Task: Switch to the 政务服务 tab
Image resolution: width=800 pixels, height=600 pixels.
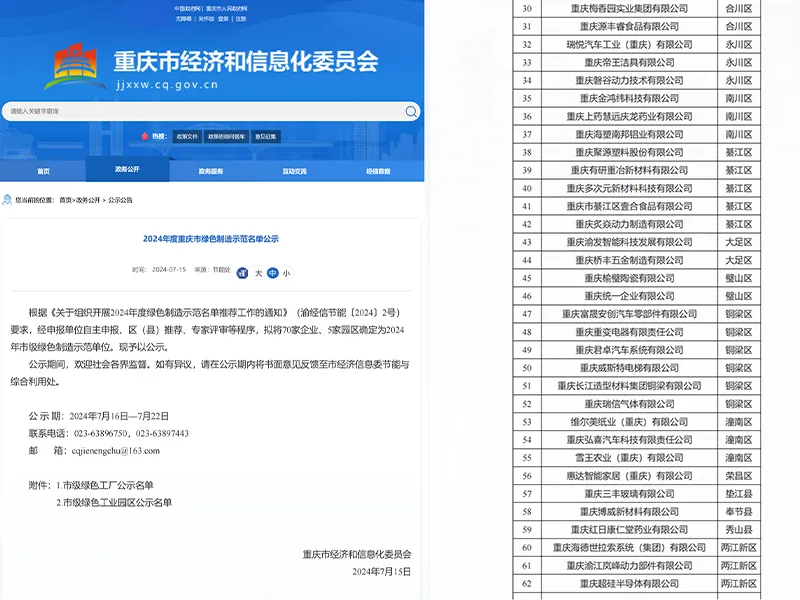Action: [211, 168]
